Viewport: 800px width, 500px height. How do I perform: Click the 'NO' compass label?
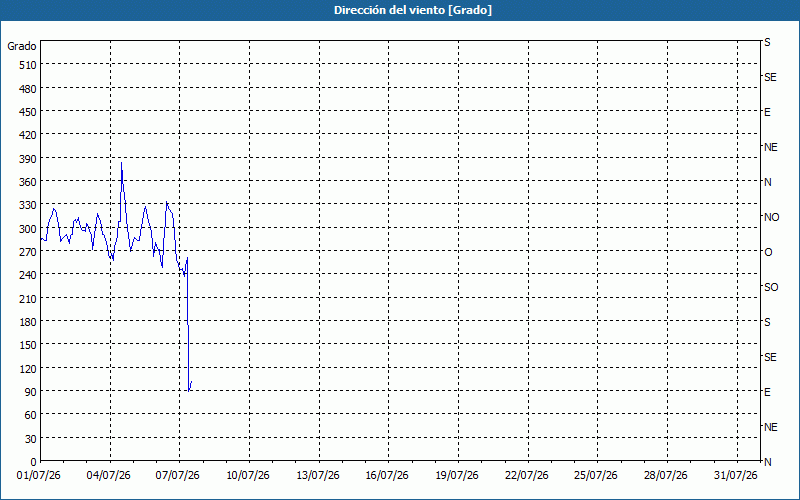pyautogui.click(x=771, y=217)
